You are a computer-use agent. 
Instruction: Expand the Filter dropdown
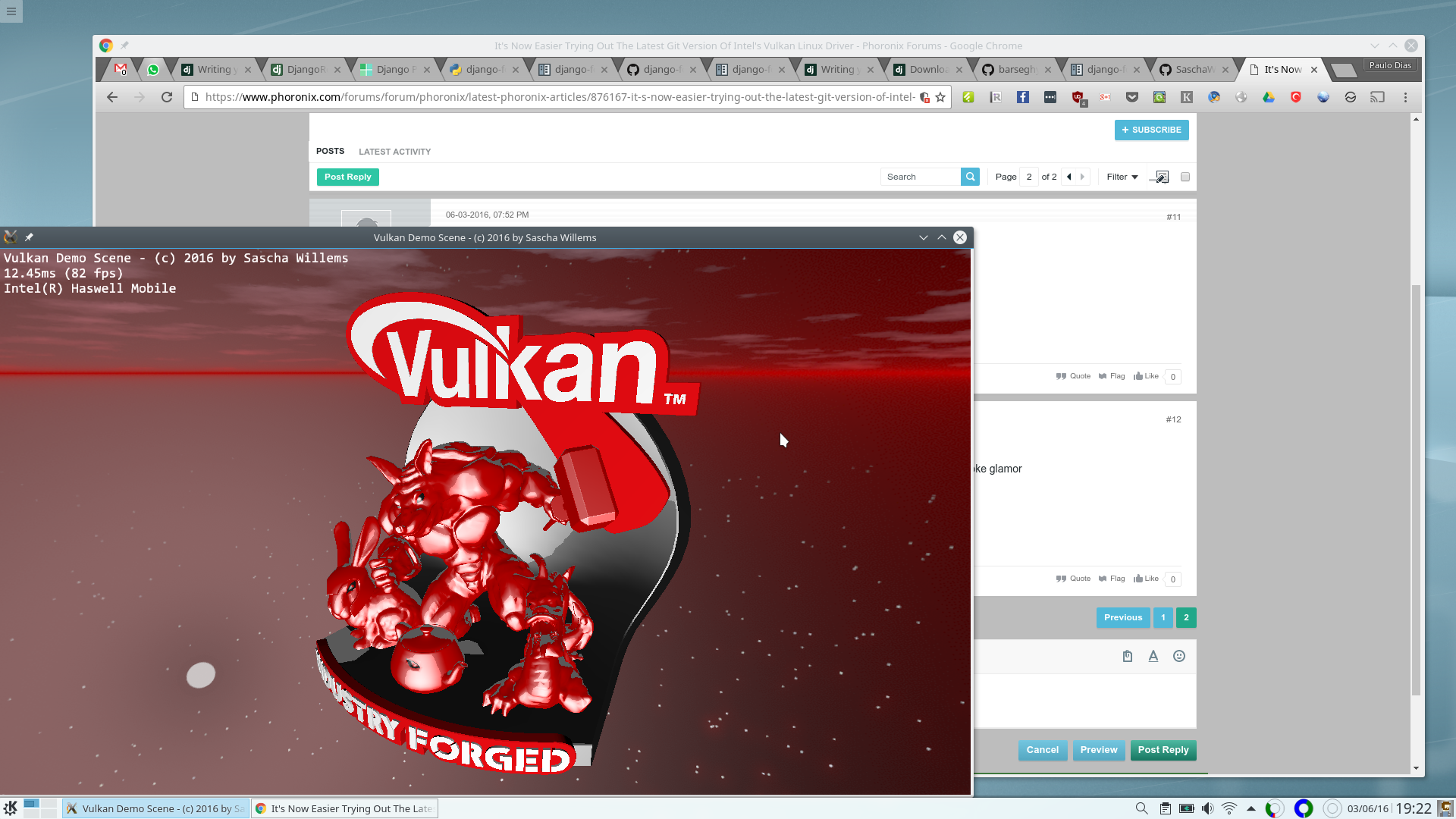(x=1122, y=177)
